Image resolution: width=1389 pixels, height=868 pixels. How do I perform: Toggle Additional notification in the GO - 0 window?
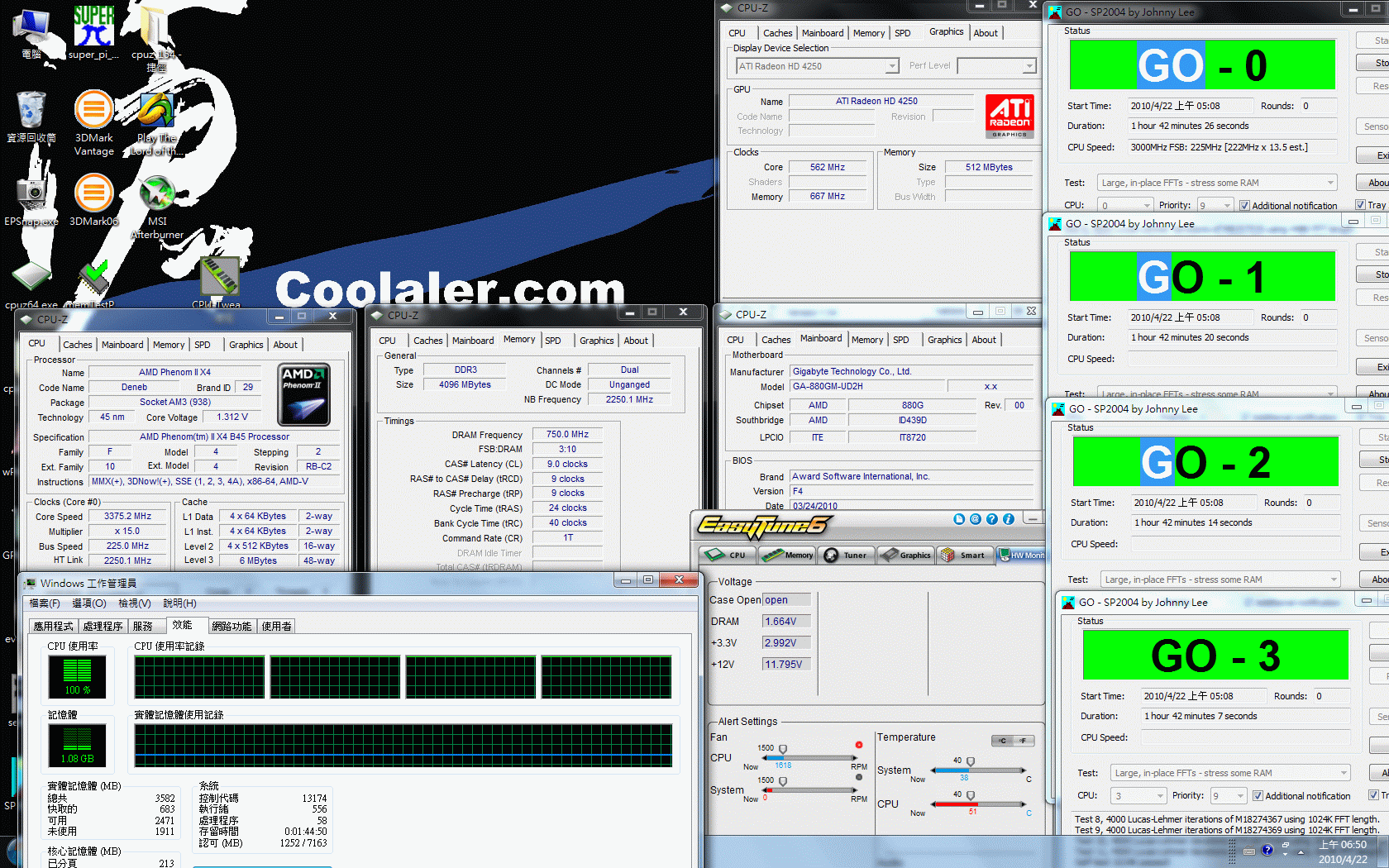pyautogui.click(x=1288, y=206)
